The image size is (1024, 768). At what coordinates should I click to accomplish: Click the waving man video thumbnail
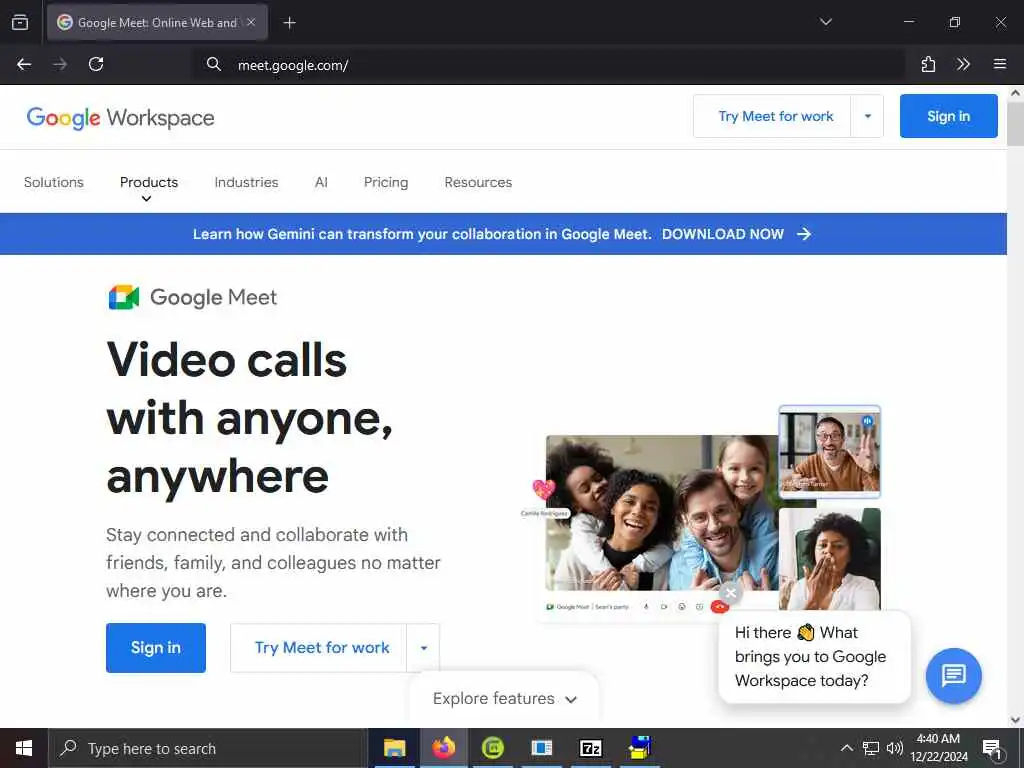coord(829,451)
